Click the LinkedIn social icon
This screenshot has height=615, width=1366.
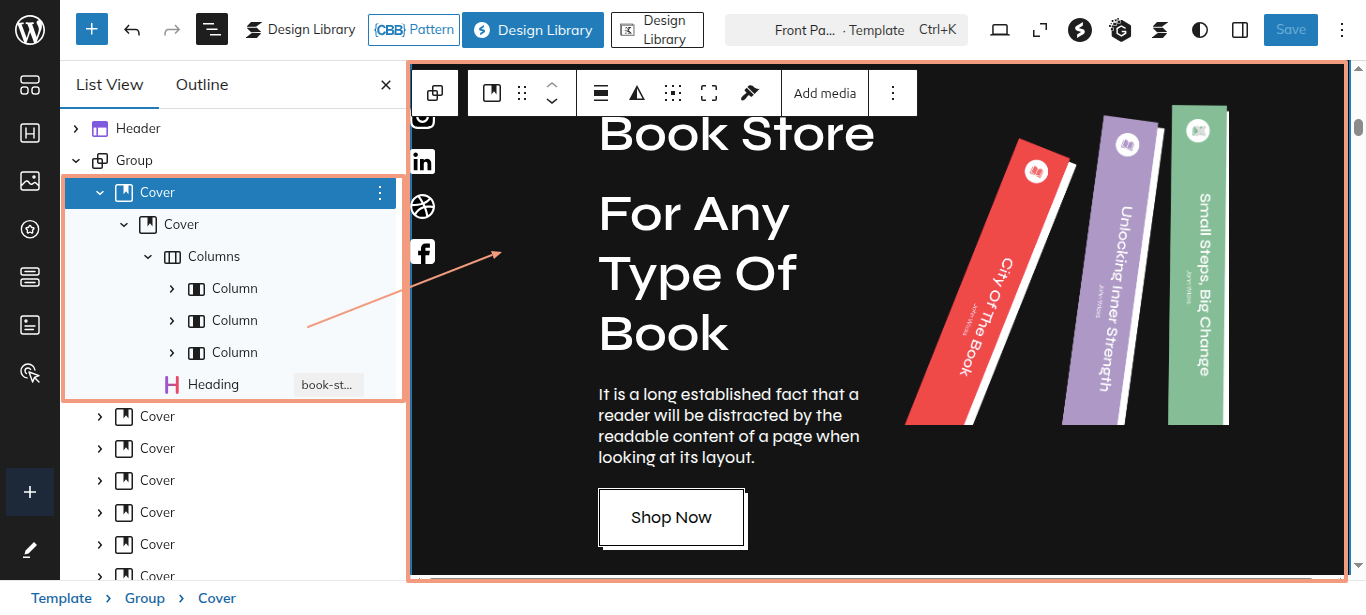[423, 162]
